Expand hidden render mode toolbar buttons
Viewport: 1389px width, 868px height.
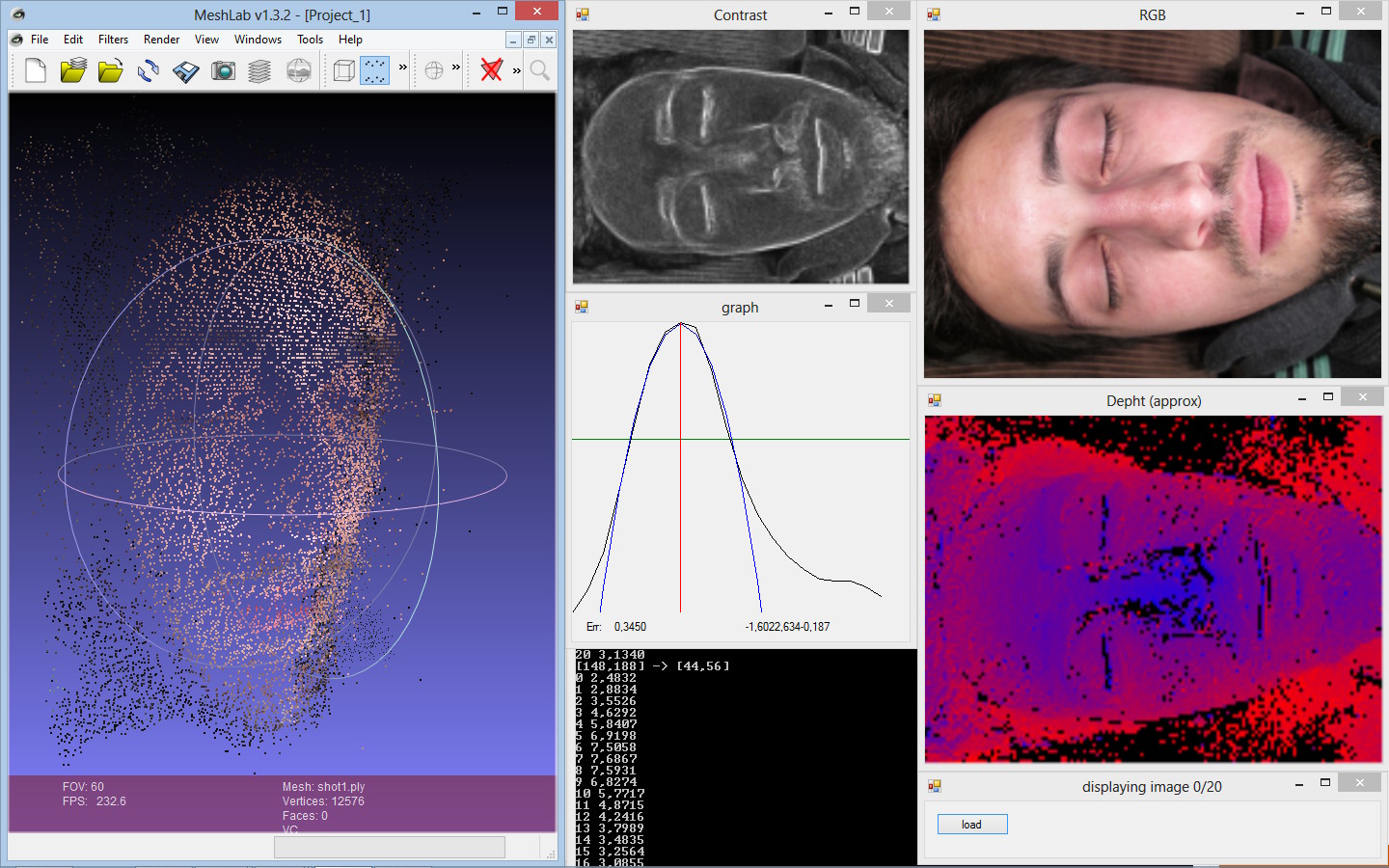point(403,69)
